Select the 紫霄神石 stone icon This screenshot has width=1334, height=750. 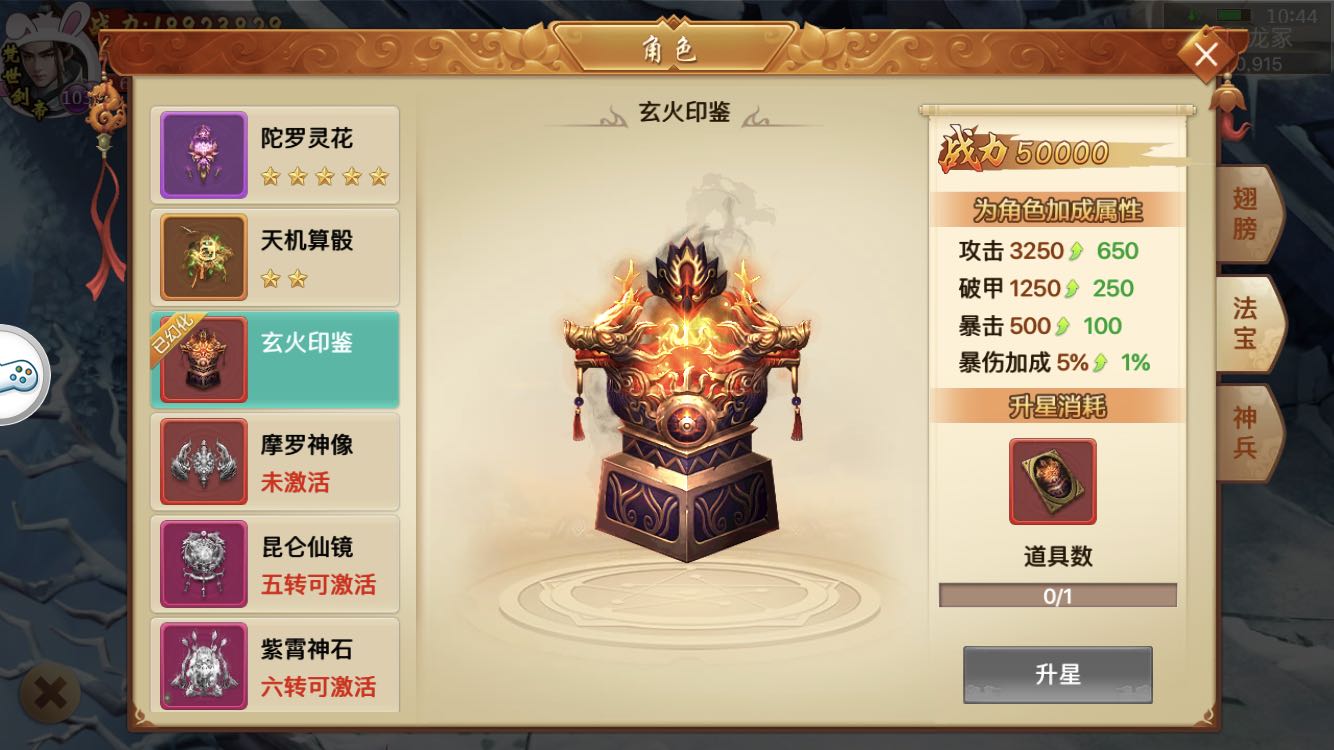pyautogui.click(x=204, y=665)
